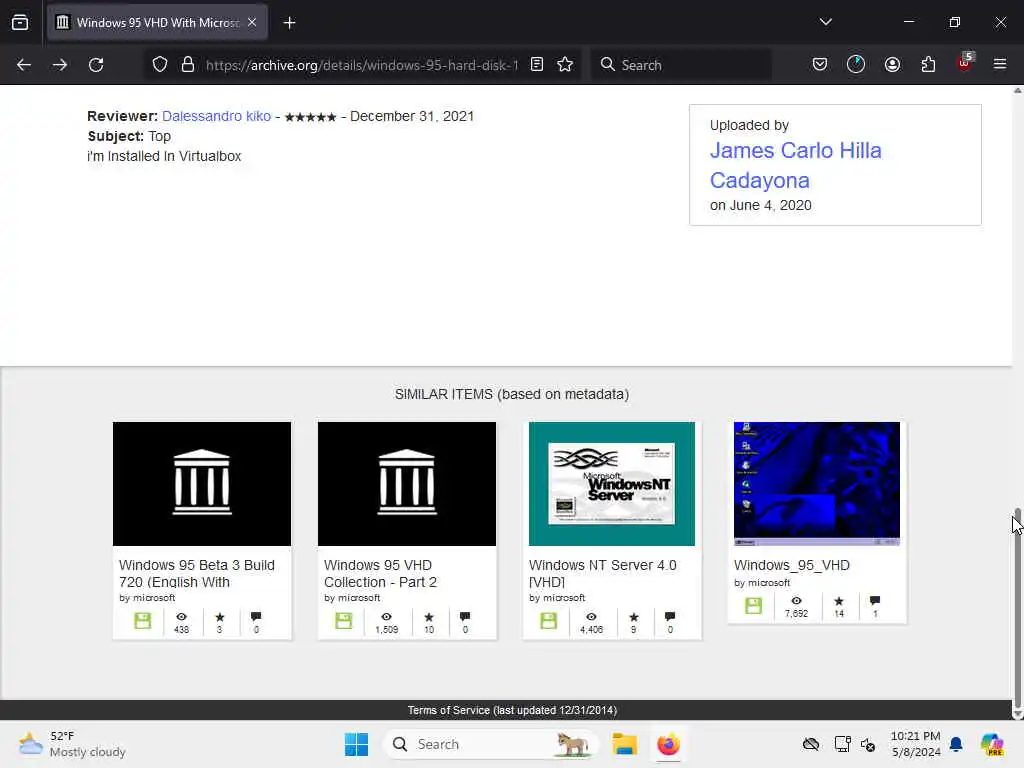1024x768 pixels.
Task: Click the Windows_95_VHD item title
Action: pyautogui.click(x=792, y=566)
